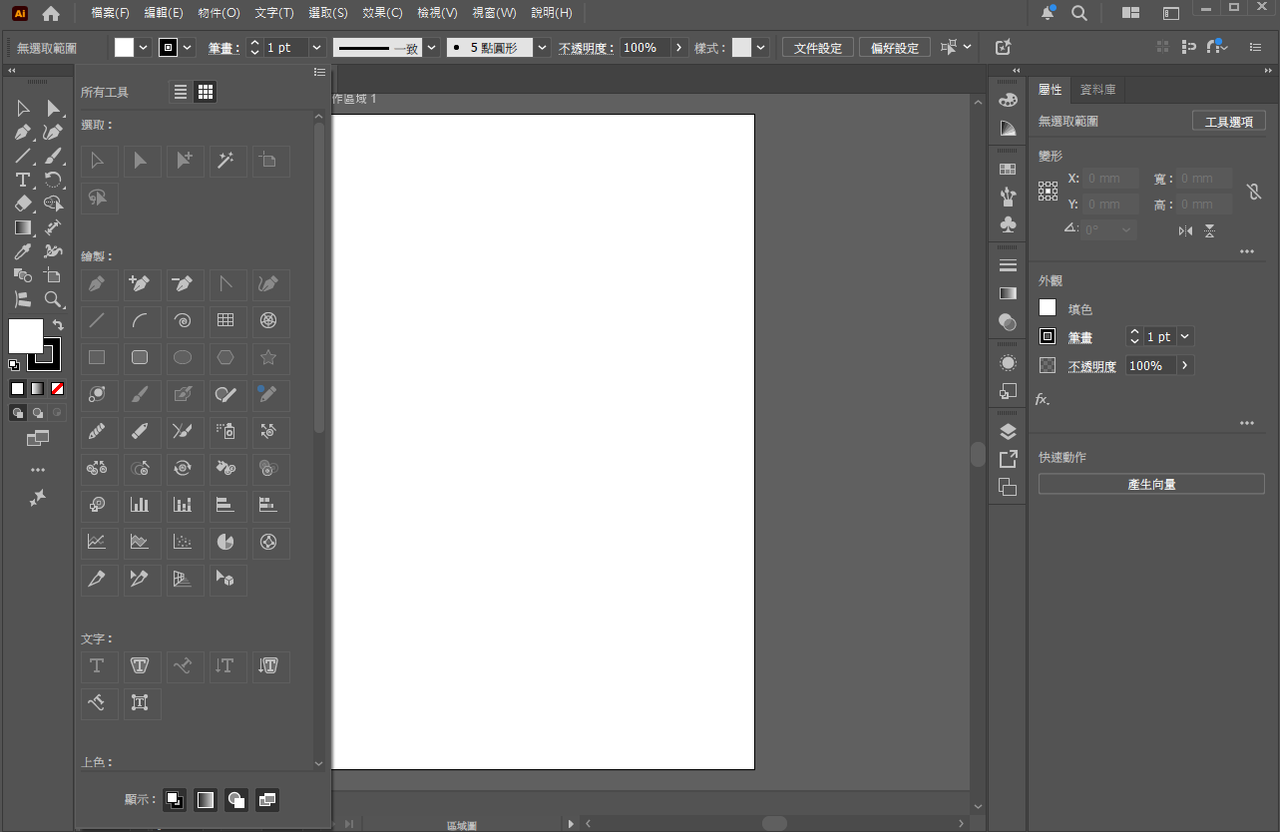This screenshot has width=1280, height=832.
Task: Select the Star tool in the drawing tools
Action: tap(268, 357)
